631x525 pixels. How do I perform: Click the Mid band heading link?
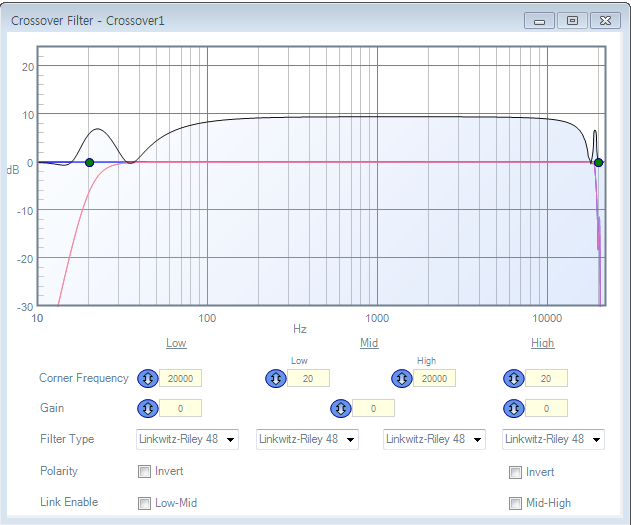click(369, 343)
